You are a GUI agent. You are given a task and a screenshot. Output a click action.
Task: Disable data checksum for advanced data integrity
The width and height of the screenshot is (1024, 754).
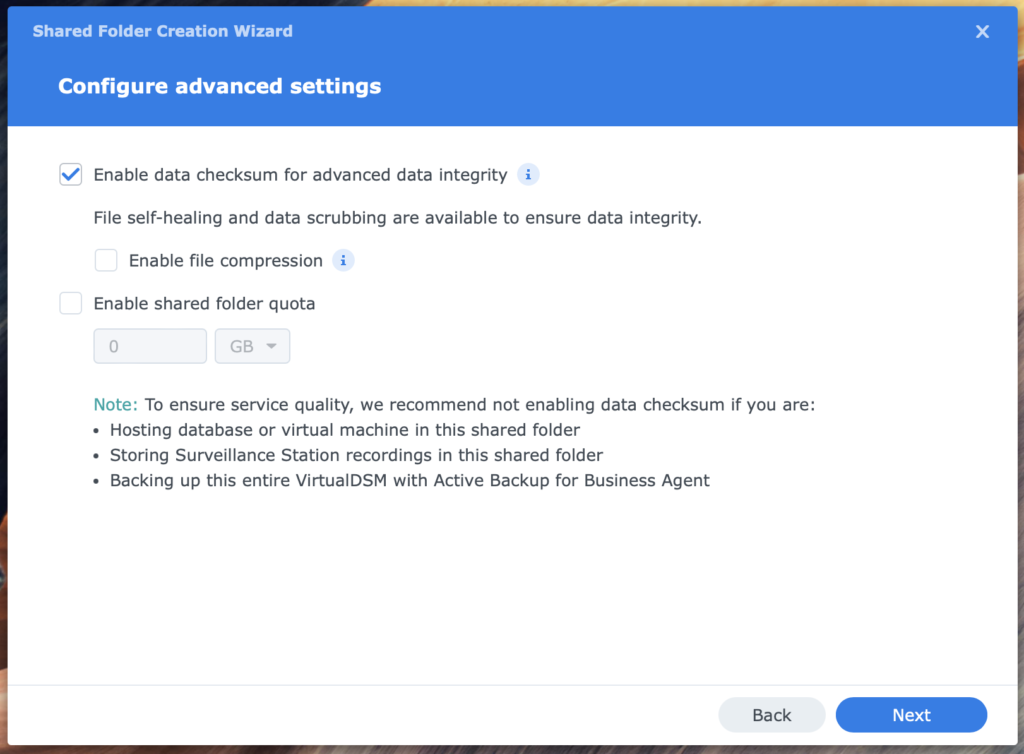click(70, 174)
